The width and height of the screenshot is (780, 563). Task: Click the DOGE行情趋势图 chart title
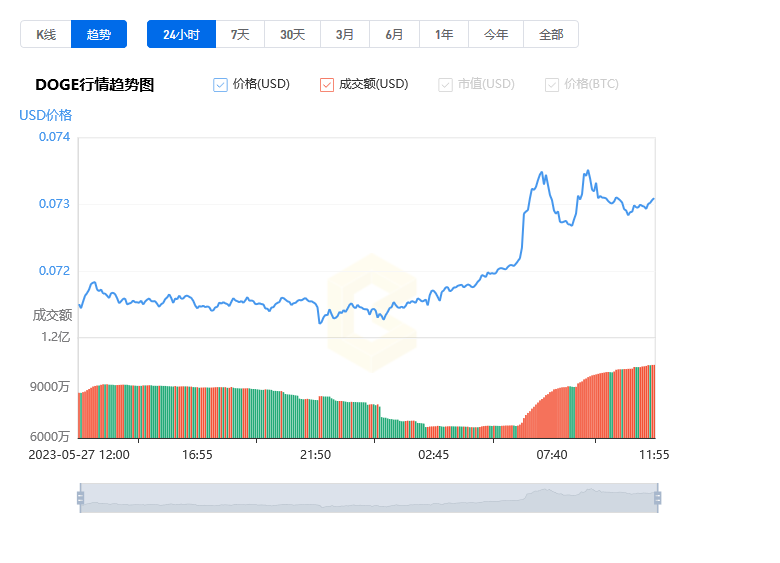coord(95,85)
